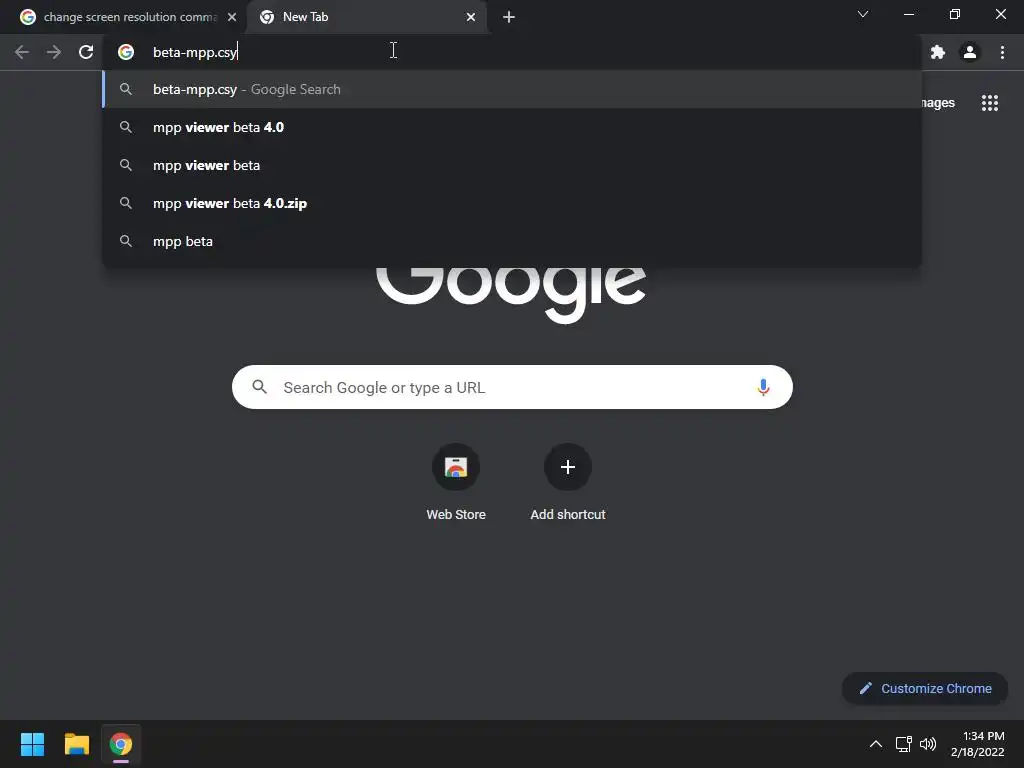Choose the mpp viewer beta 4.0 suggestion

pos(512,127)
